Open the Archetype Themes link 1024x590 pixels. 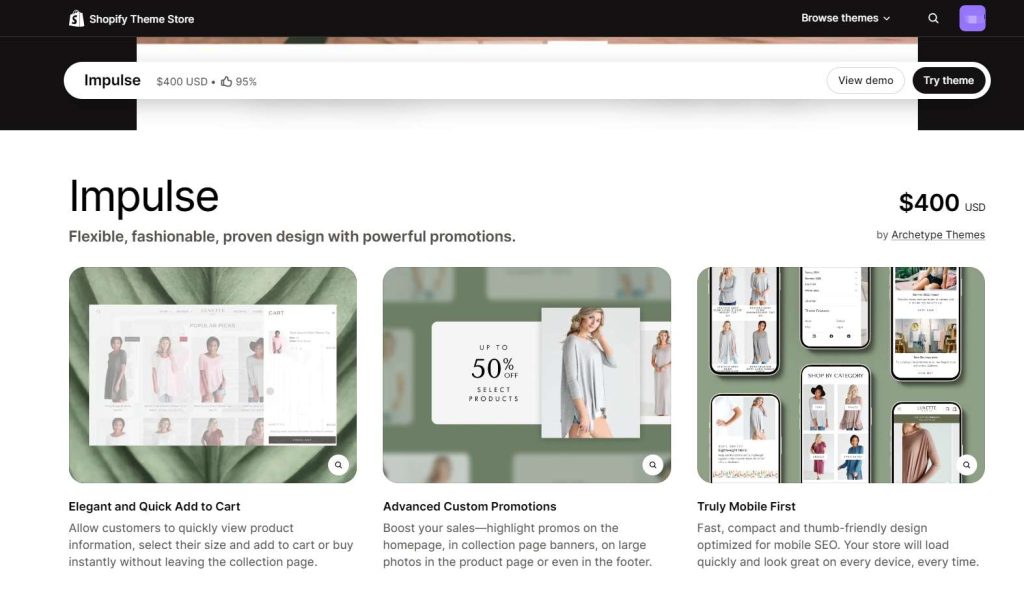938,234
